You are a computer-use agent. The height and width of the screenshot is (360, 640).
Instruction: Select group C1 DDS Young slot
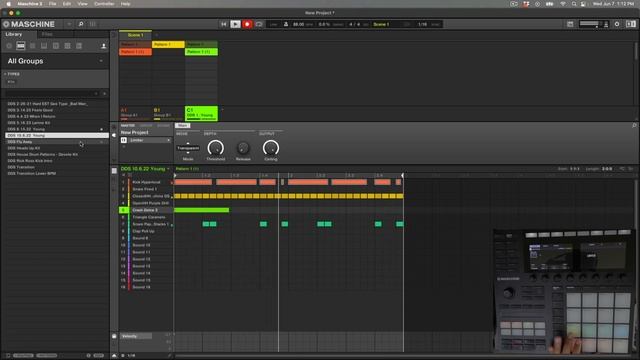(x=202, y=113)
